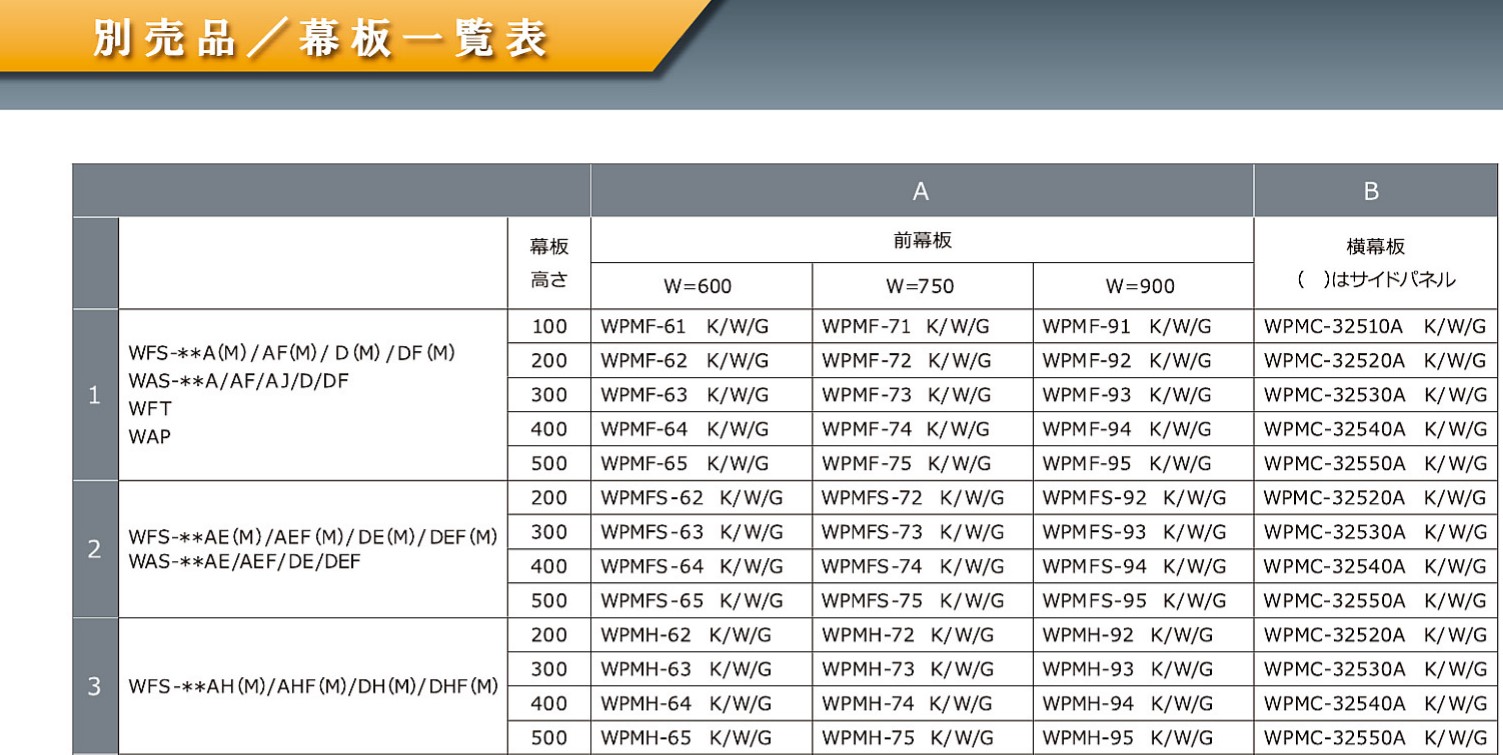Image resolution: width=1503 pixels, height=755 pixels.
Task: Click the 横幕板 side panel header cell
Action: coord(1376,263)
